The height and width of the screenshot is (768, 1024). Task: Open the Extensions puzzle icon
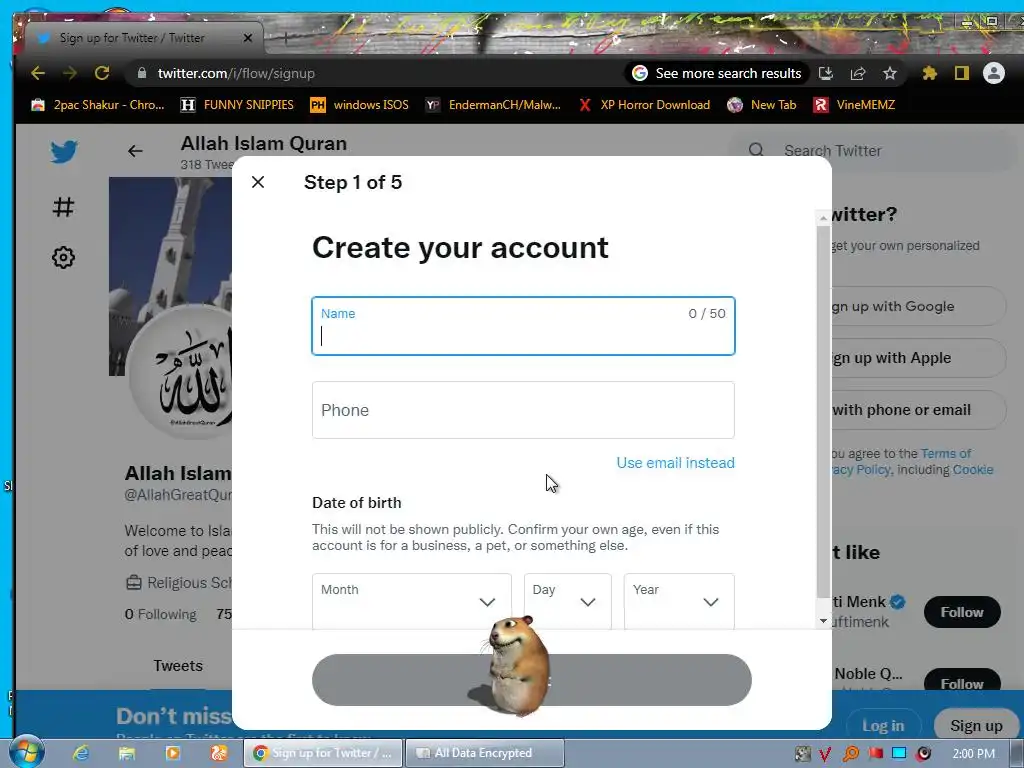tap(929, 73)
